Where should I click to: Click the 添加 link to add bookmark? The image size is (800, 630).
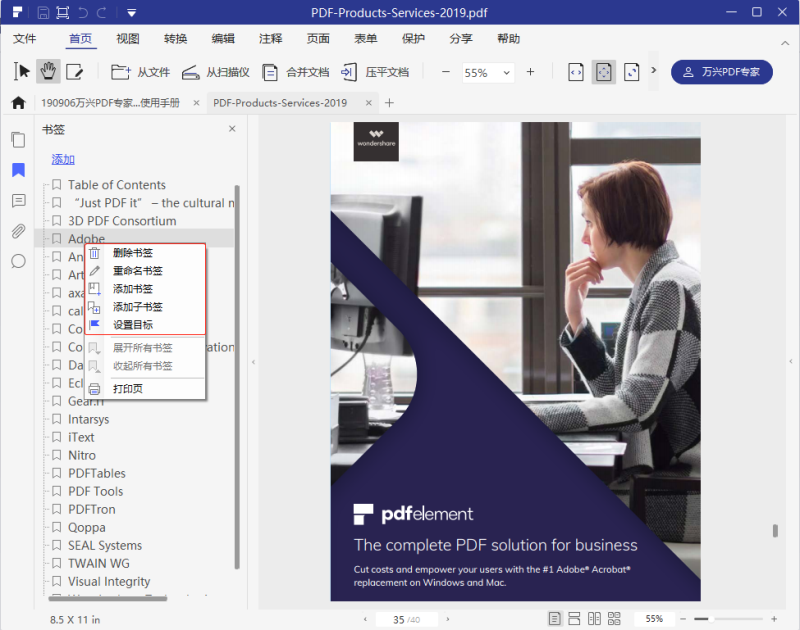(62, 159)
